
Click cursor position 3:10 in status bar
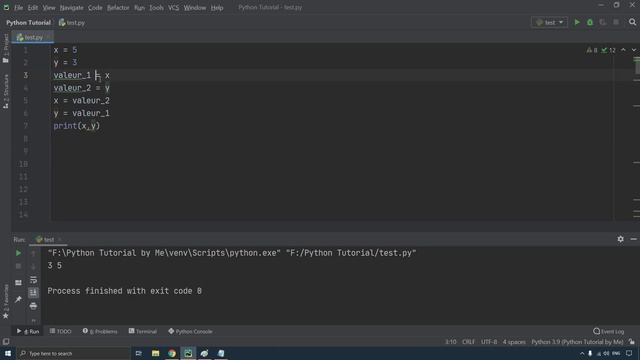click(451, 342)
